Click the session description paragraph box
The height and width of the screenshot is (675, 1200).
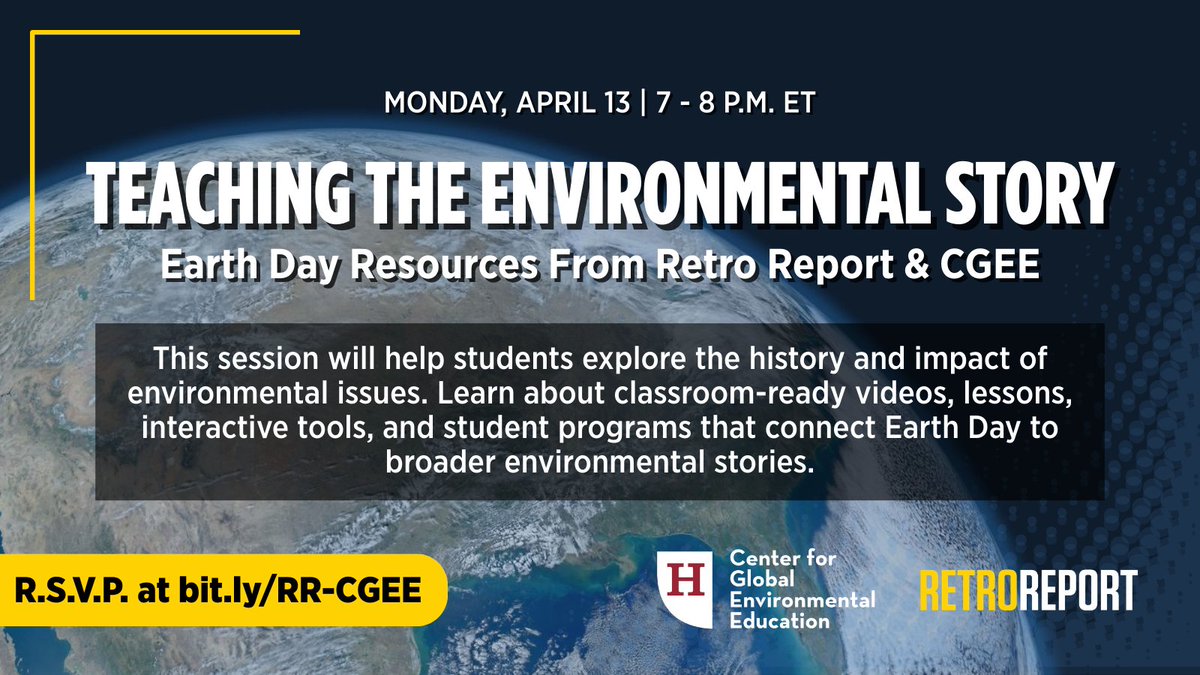click(600, 412)
